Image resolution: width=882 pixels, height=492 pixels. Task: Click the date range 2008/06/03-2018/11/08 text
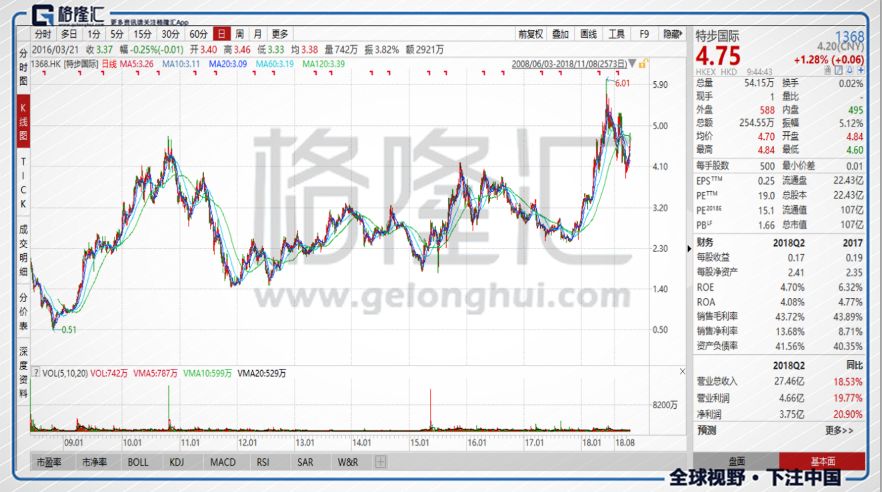point(569,64)
